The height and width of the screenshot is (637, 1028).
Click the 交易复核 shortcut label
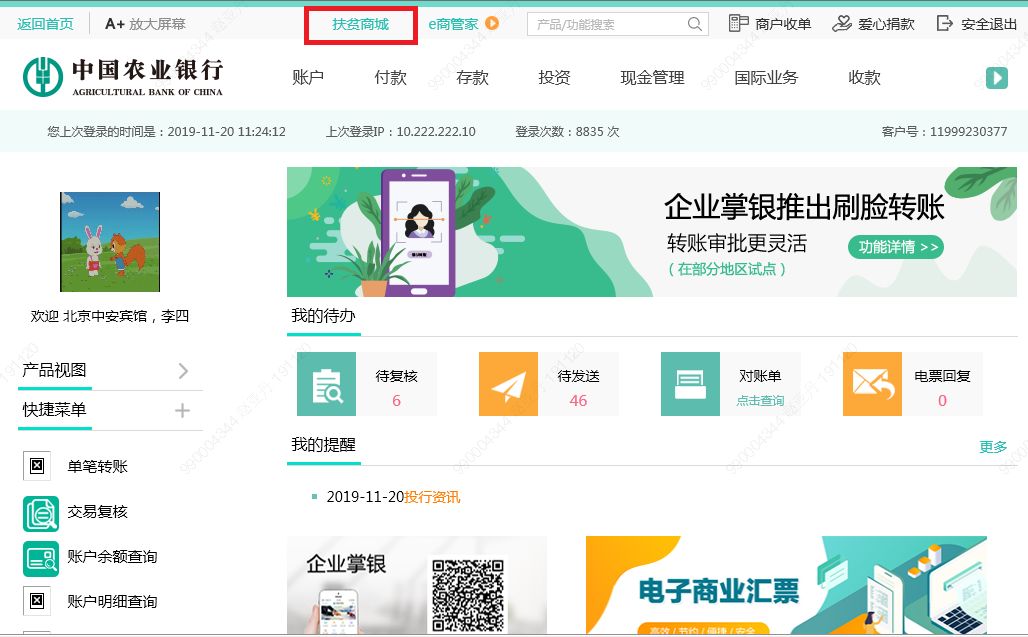[97, 512]
